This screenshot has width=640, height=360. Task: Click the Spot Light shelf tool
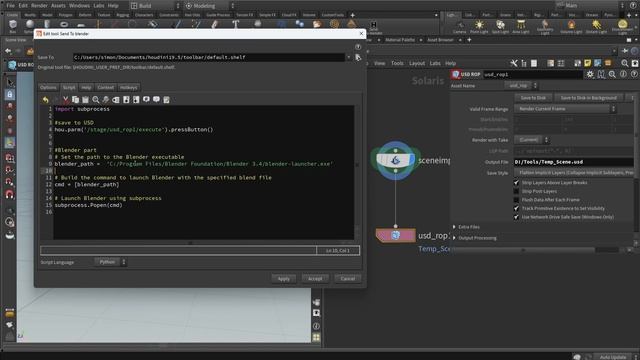(500, 27)
